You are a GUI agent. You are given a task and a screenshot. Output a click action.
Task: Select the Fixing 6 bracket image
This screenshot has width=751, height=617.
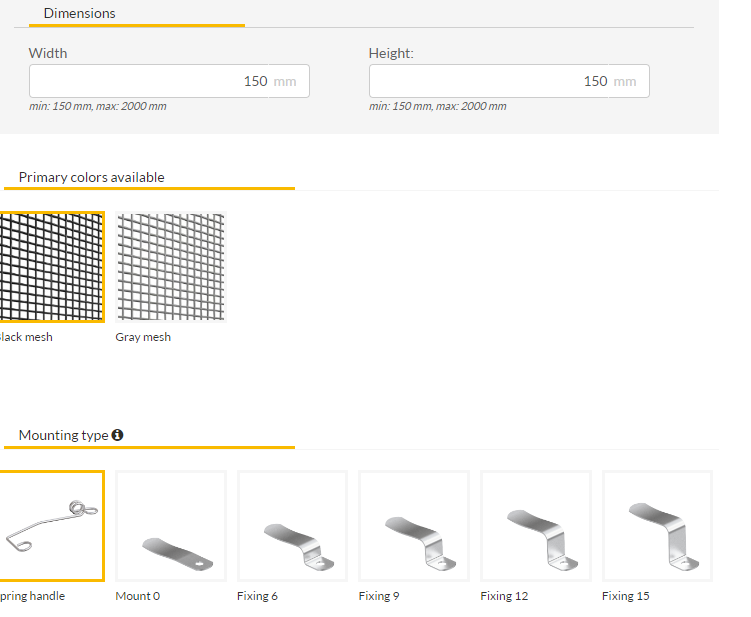pos(292,525)
